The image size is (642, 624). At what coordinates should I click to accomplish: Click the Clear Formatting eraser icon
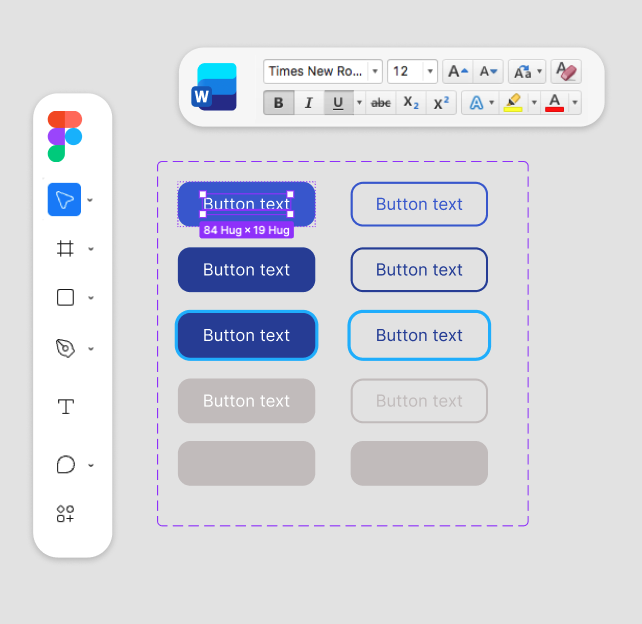coord(566,72)
